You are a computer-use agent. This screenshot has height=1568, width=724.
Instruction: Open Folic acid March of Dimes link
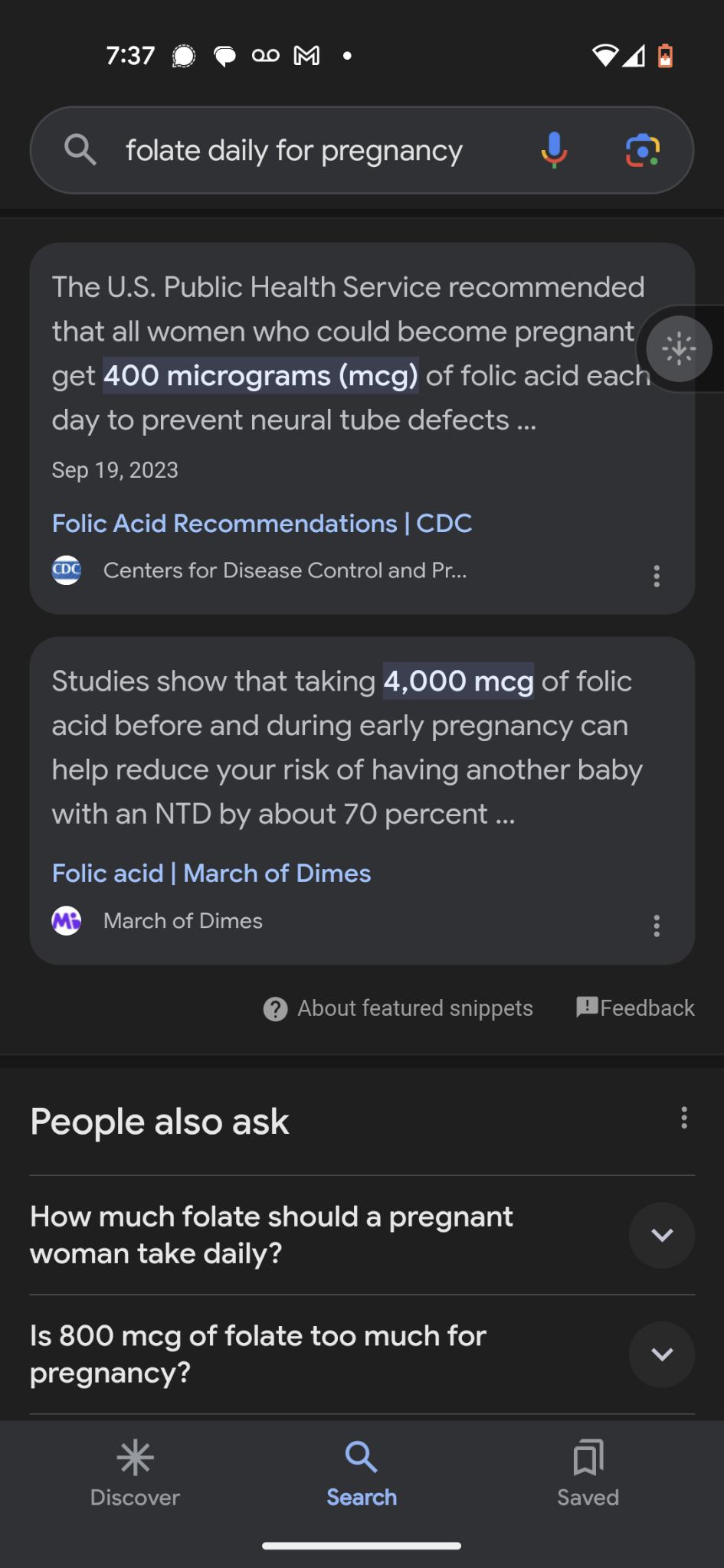pyautogui.click(x=211, y=874)
